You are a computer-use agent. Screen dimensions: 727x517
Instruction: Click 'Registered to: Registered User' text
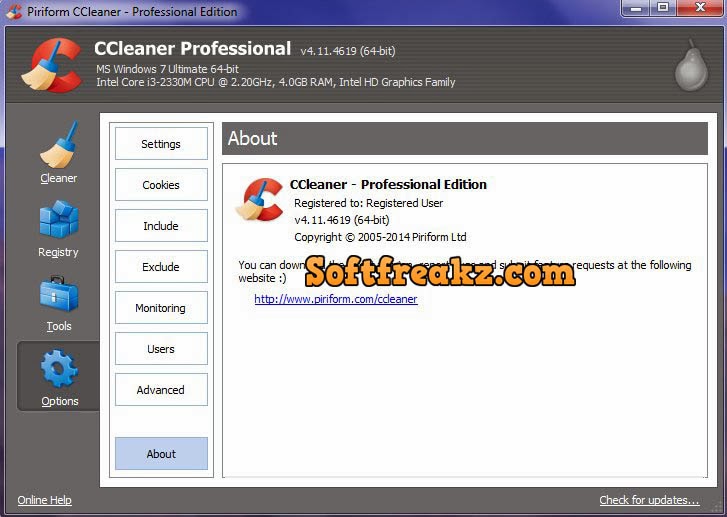[x=369, y=203]
